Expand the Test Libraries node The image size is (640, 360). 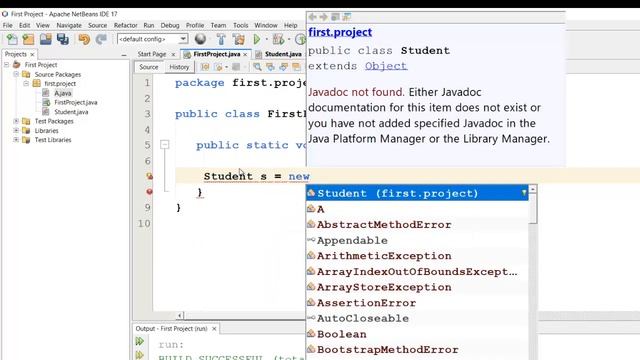click(x=16, y=140)
